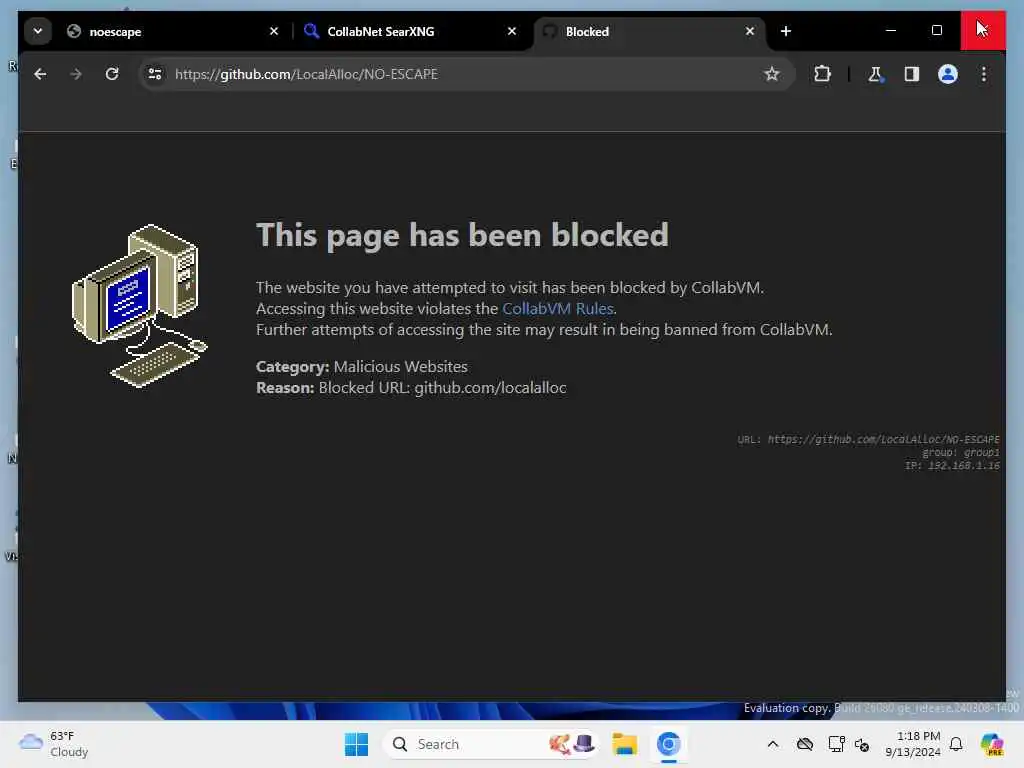
Task: Open File Explorer from the taskbar
Action: (624, 744)
